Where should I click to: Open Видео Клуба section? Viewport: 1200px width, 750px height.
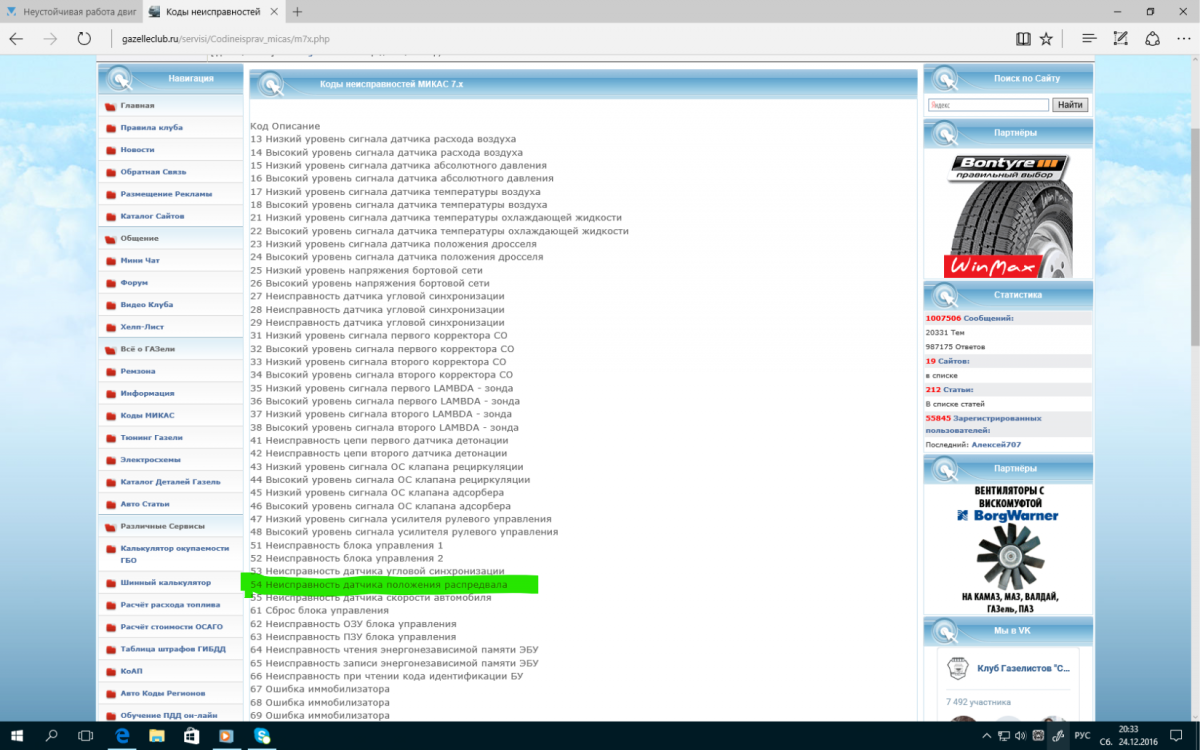pyautogui.click(x=147, y=304)
